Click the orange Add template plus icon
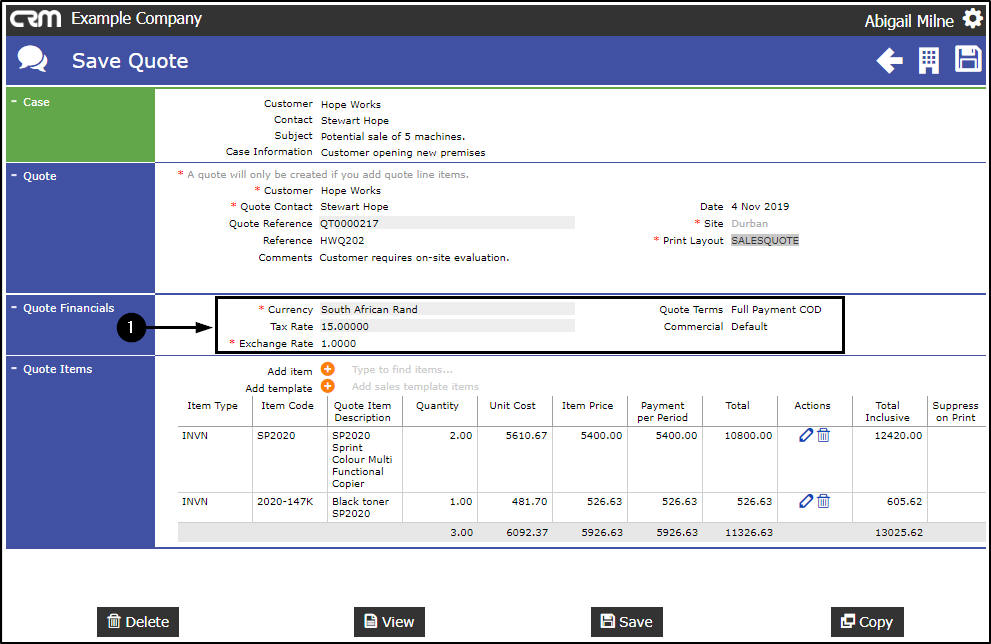This screenshot has height=644, width=991. pos(328,387)
